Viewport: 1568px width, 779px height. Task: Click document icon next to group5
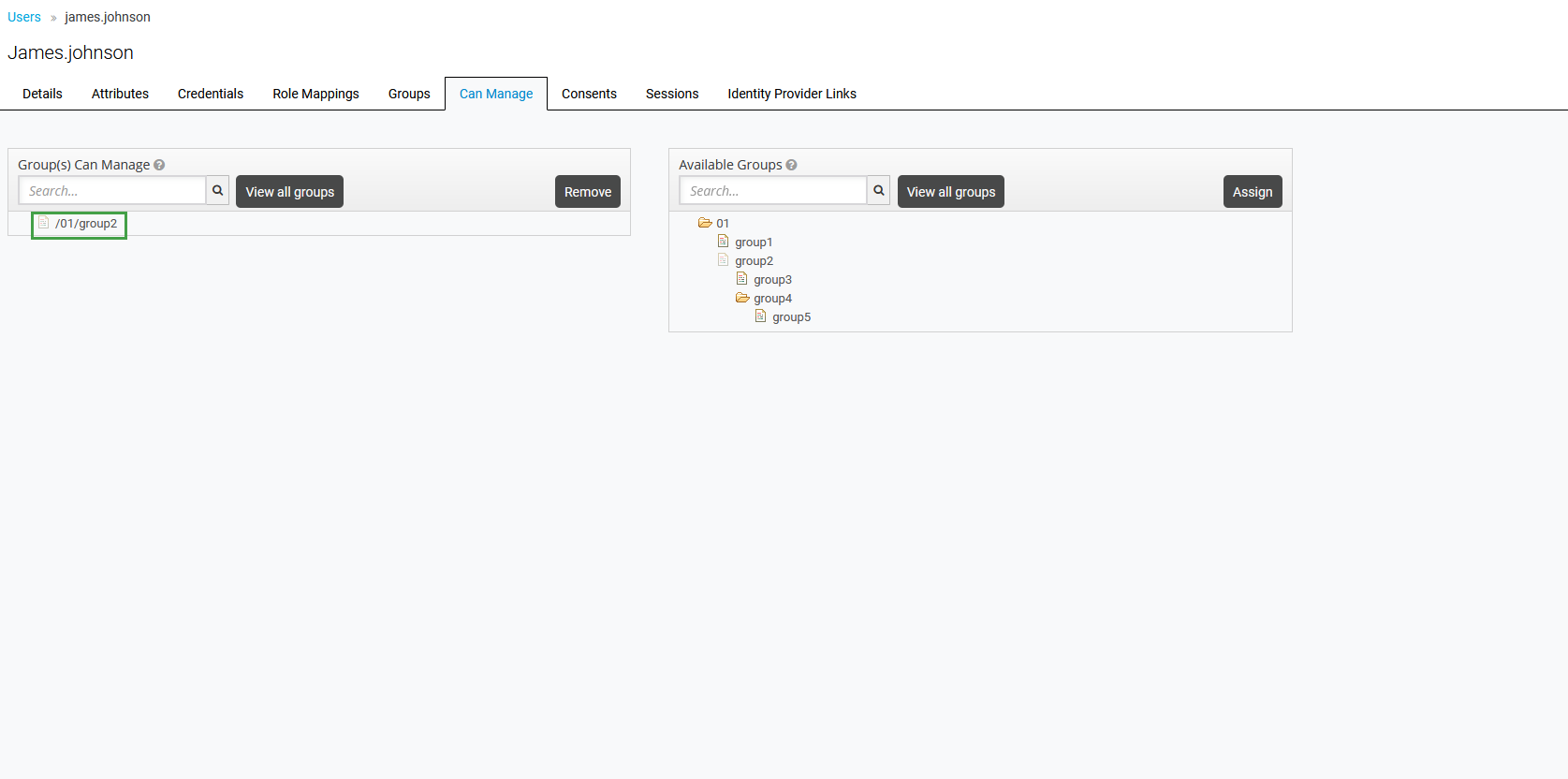coord(760,316)
